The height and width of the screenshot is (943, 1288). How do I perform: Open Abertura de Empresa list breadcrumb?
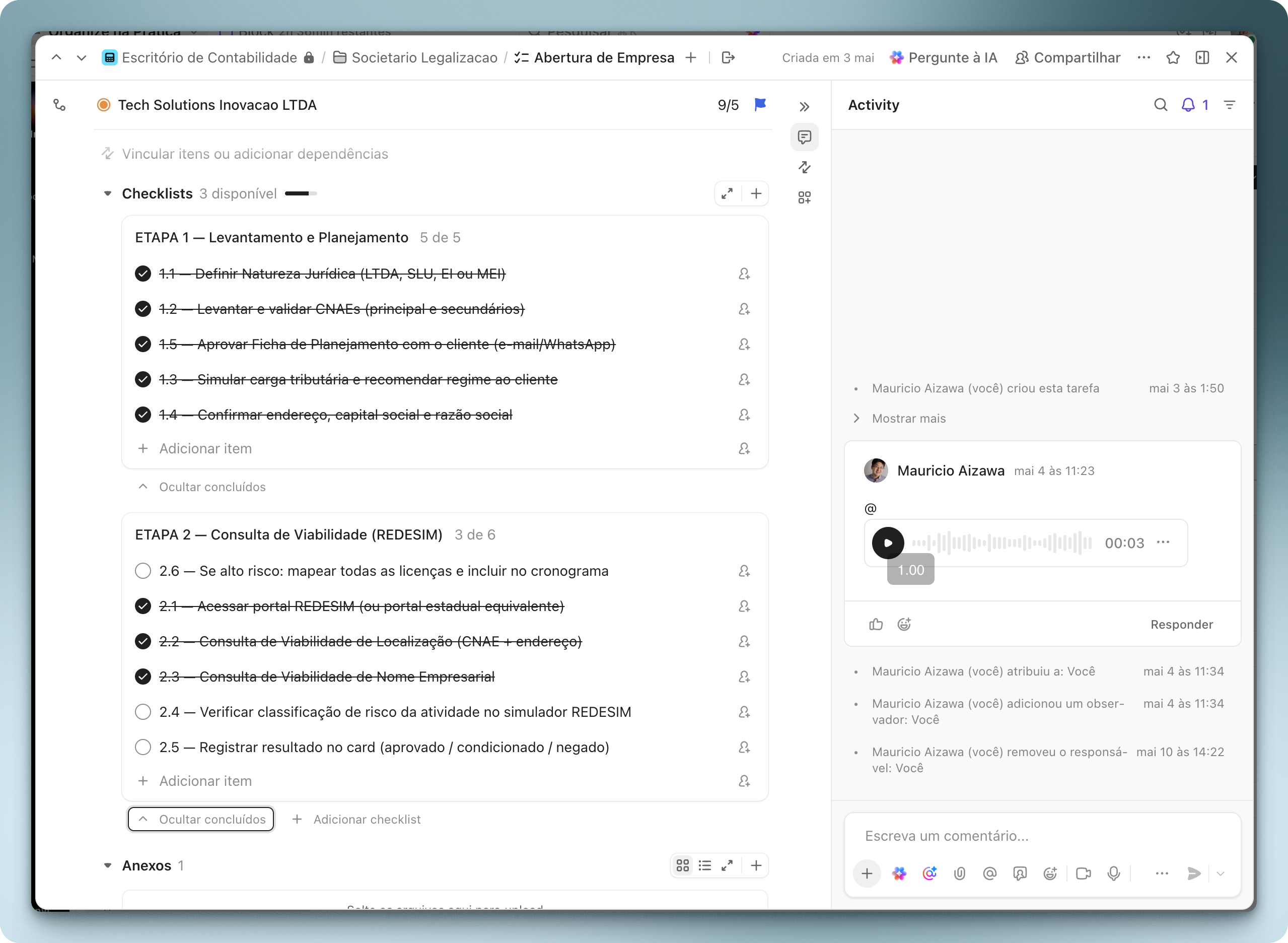594,57
